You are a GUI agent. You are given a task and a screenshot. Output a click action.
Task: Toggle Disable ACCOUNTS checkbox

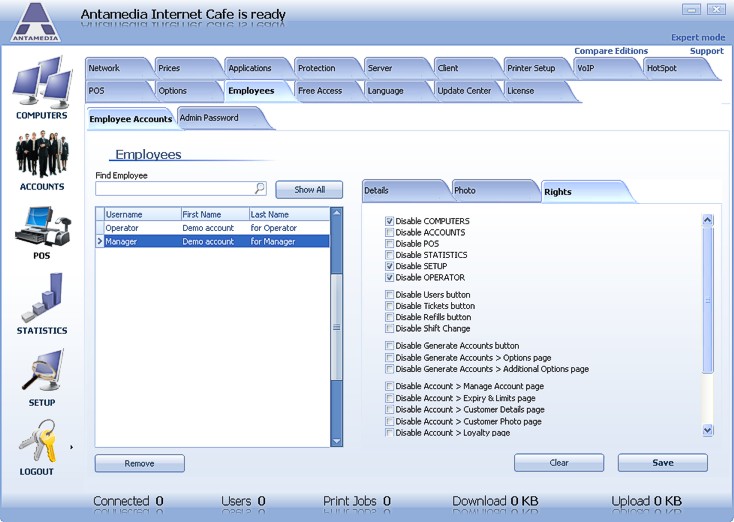(389, 232)
